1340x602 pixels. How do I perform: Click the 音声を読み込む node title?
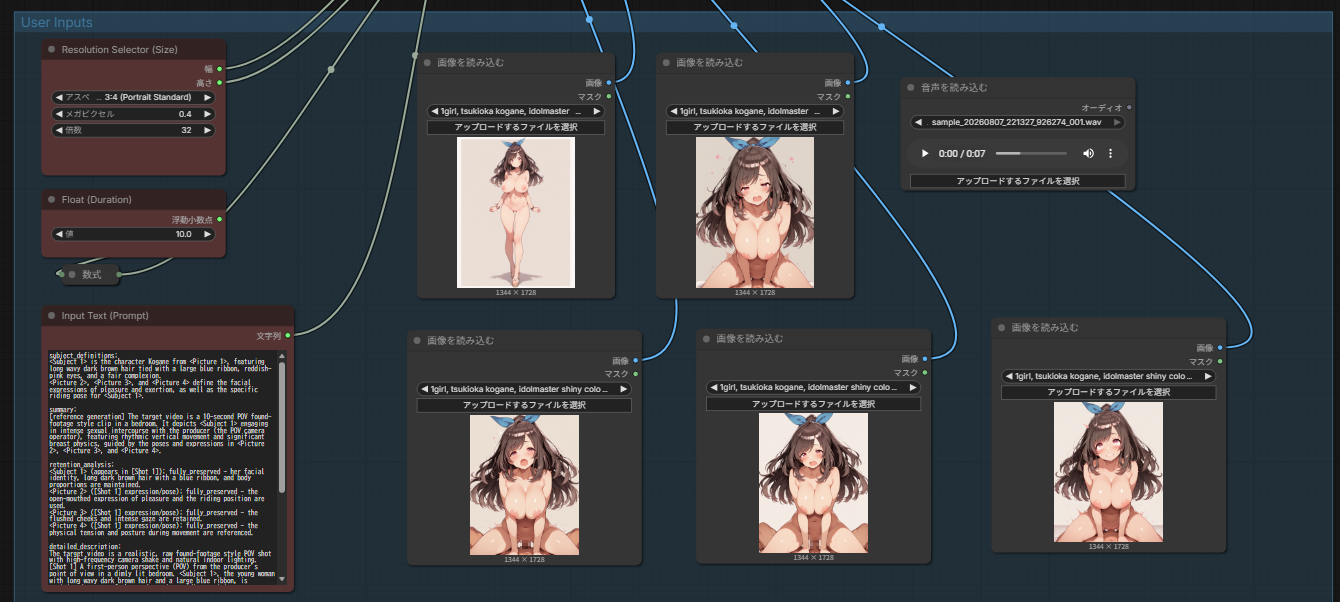click(954, 87)
